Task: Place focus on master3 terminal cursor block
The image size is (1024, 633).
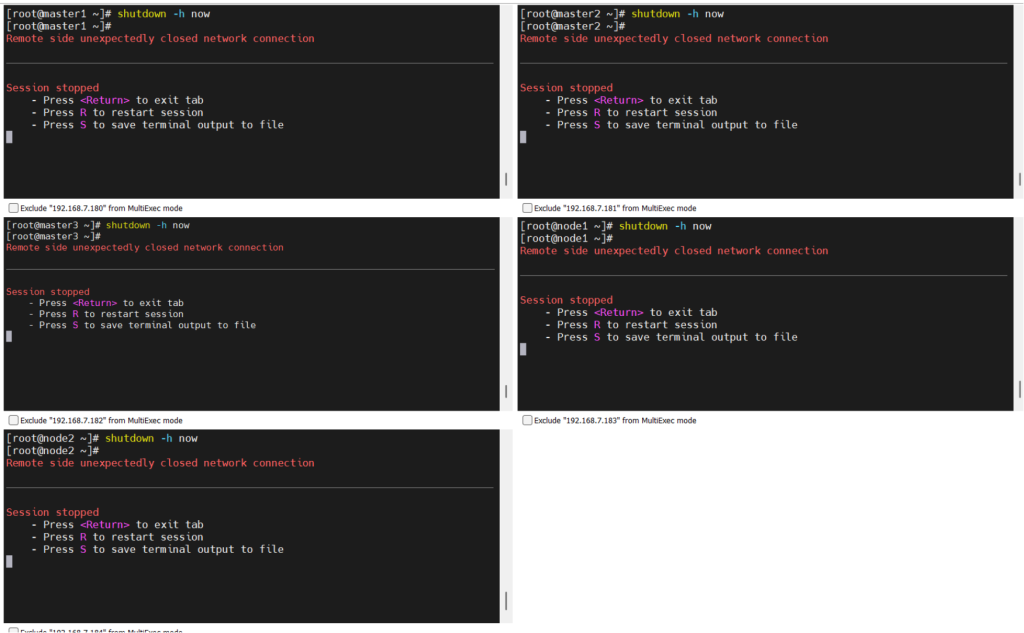Action: pos(9,337)
